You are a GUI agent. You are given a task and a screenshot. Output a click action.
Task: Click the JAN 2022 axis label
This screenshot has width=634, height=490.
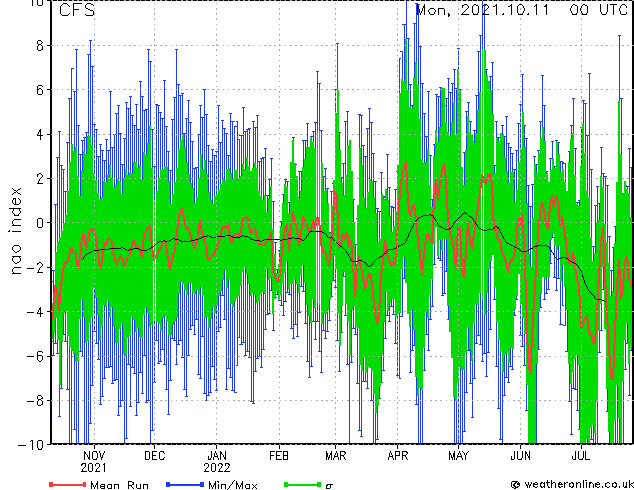217,462
